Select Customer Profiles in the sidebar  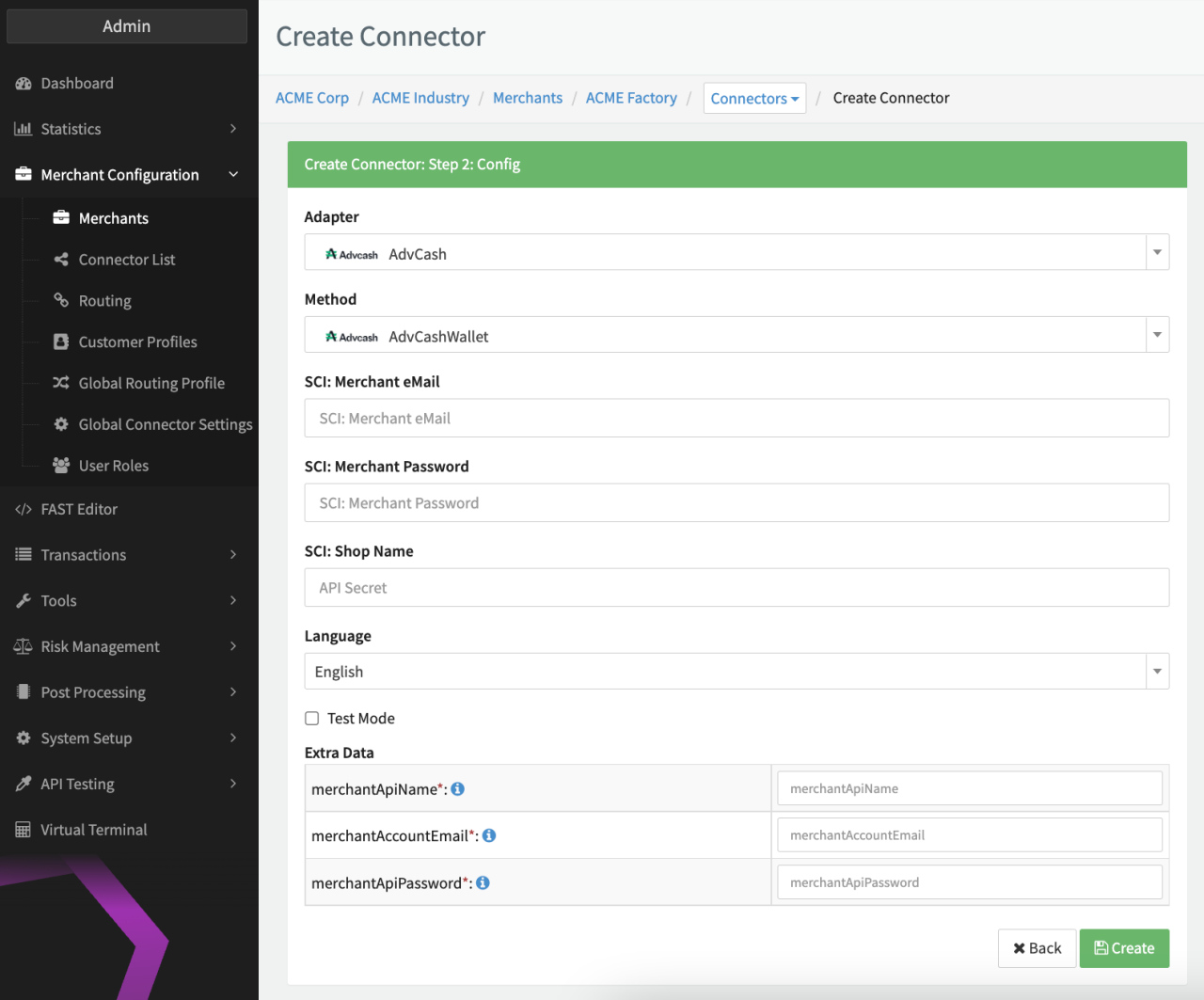click(x=137, y=342)
